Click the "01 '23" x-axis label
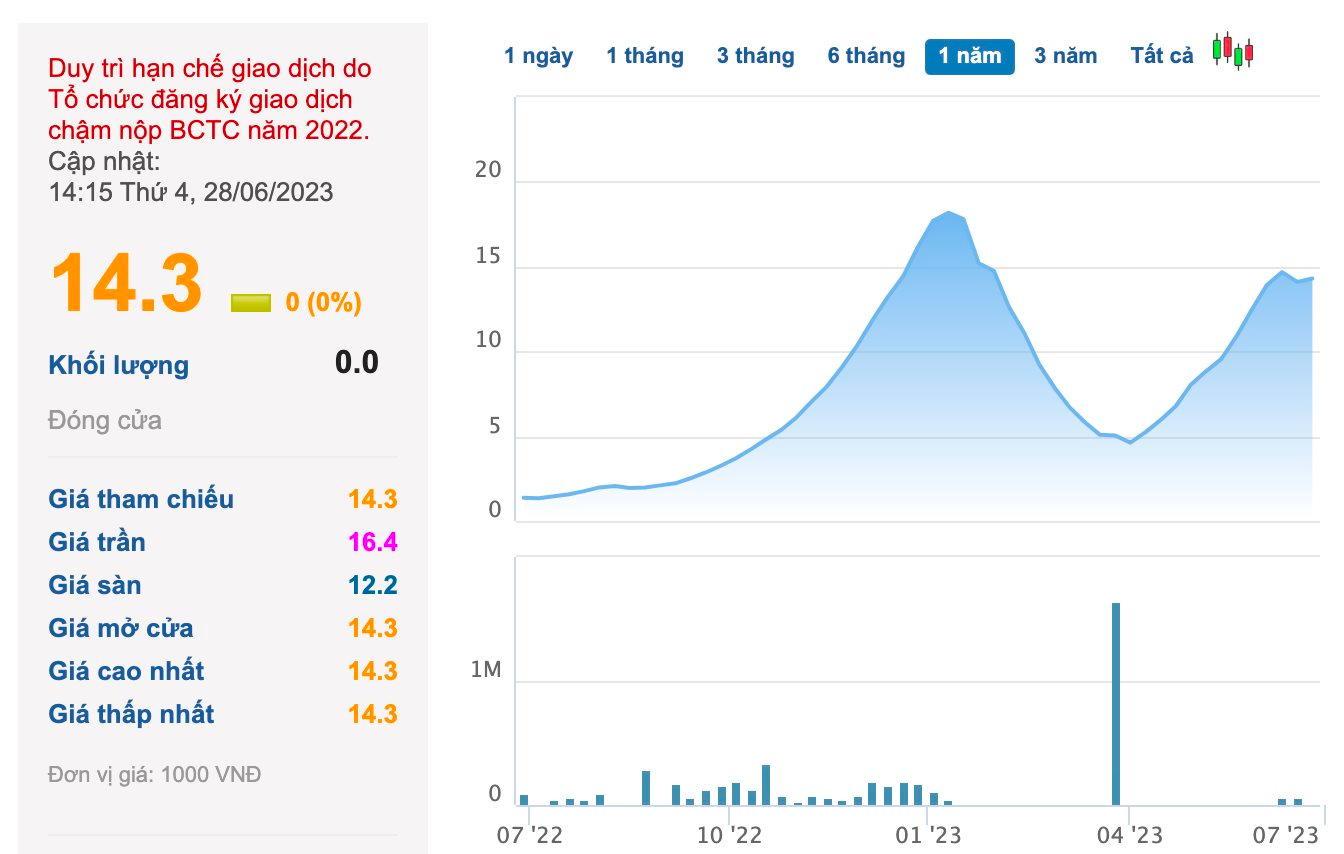This screenshot has width=1344, height=854. tap(929, 834)
